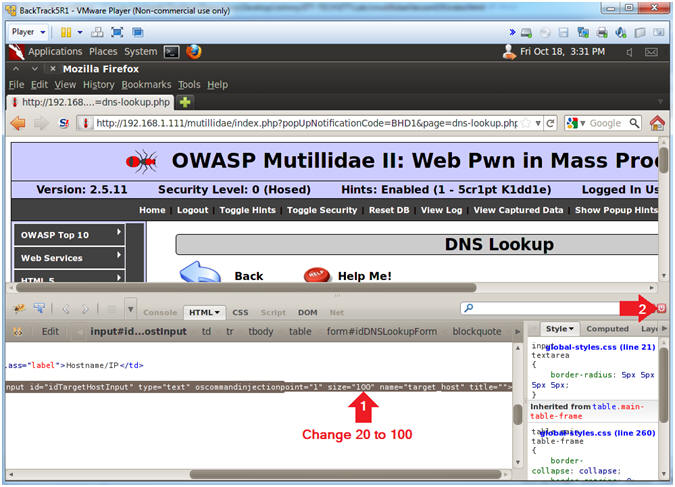Open the Applications menu in BackTrack panel

(55, 52)
